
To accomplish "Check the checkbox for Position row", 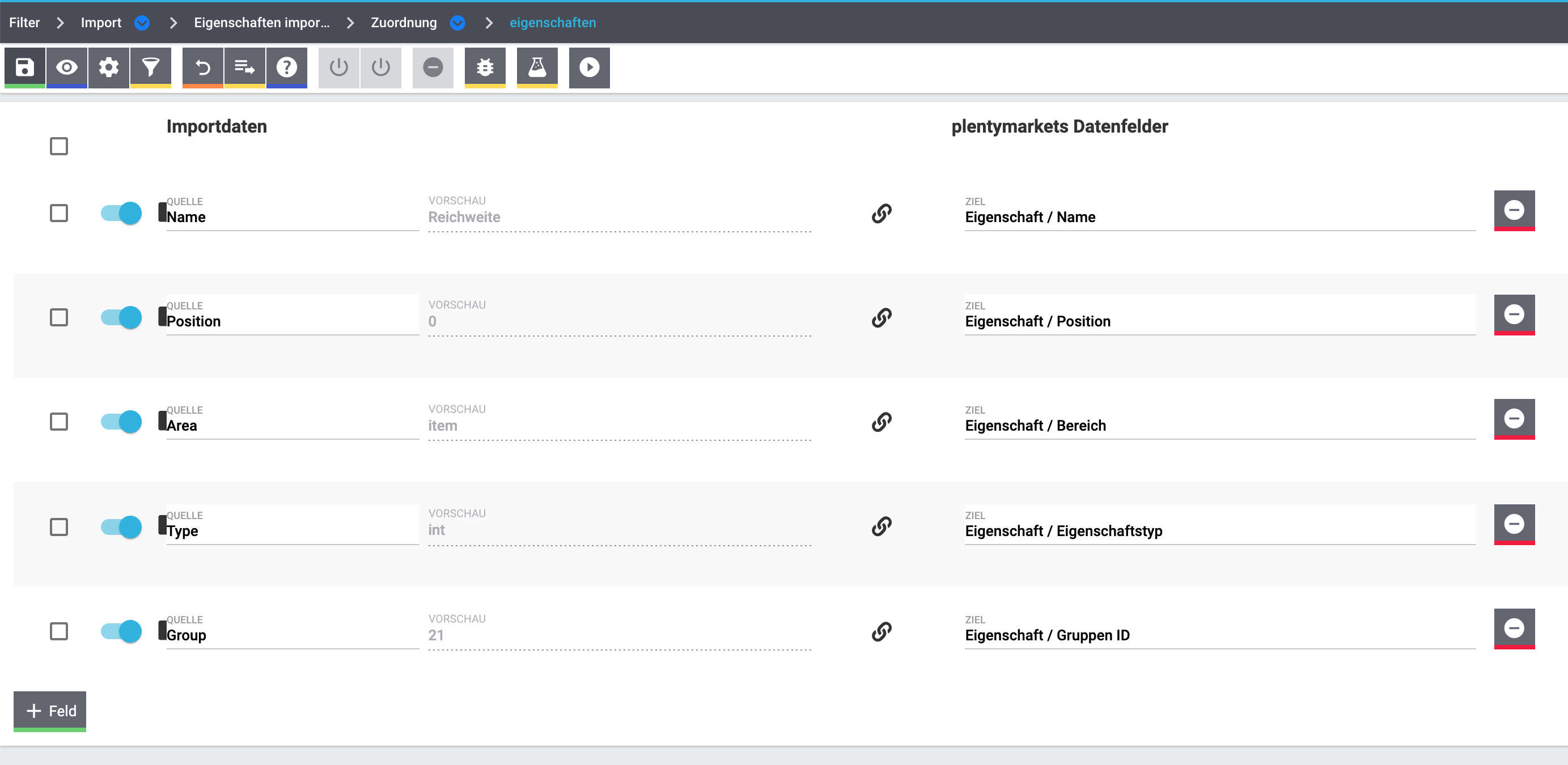I will [59, 317].
